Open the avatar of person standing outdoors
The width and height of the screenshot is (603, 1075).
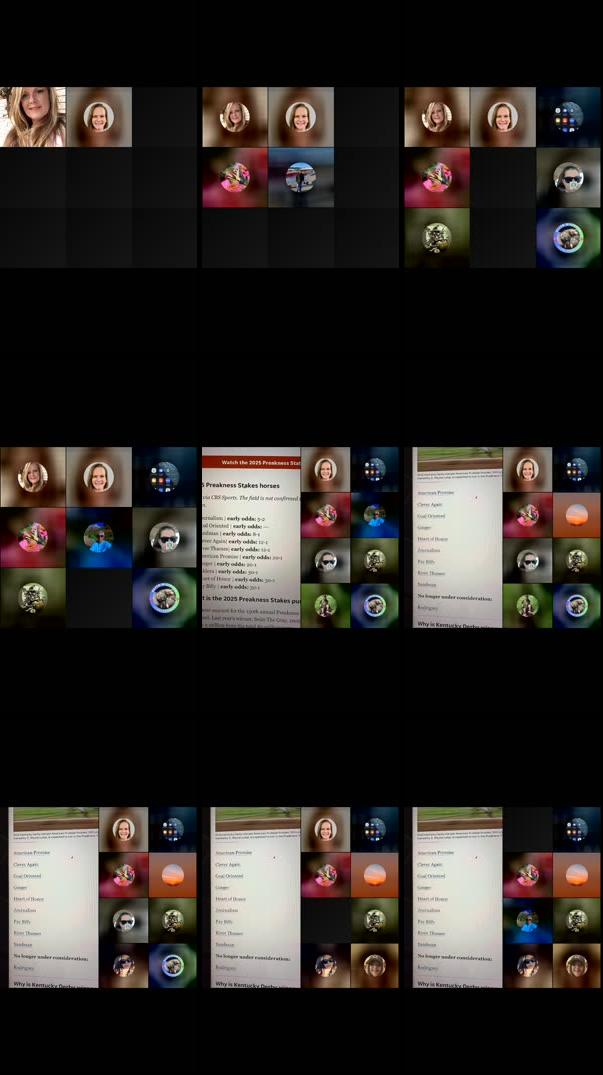(x=301, y=177)
